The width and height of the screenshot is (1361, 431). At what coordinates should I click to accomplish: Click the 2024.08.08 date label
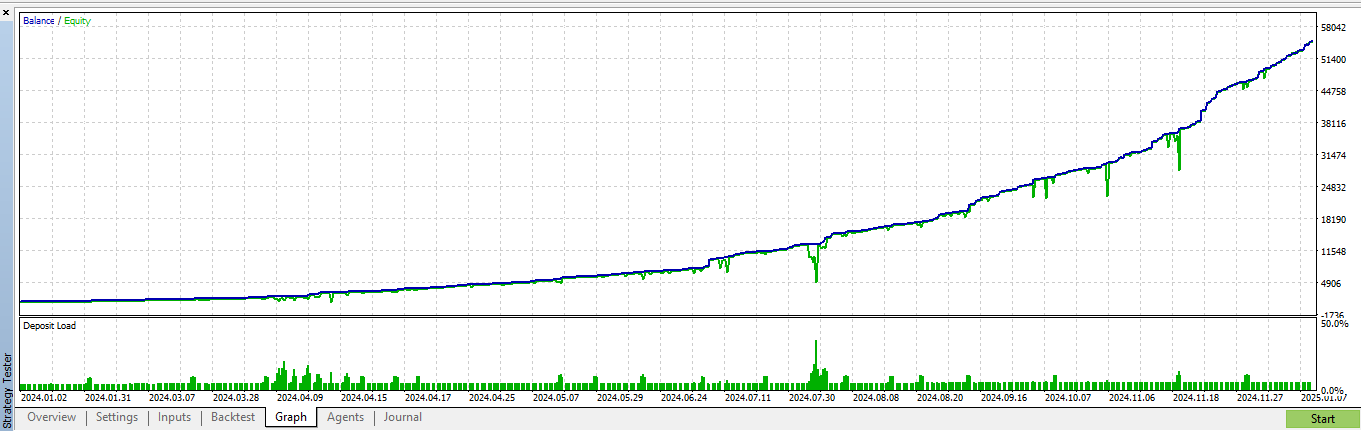[877, 397]
